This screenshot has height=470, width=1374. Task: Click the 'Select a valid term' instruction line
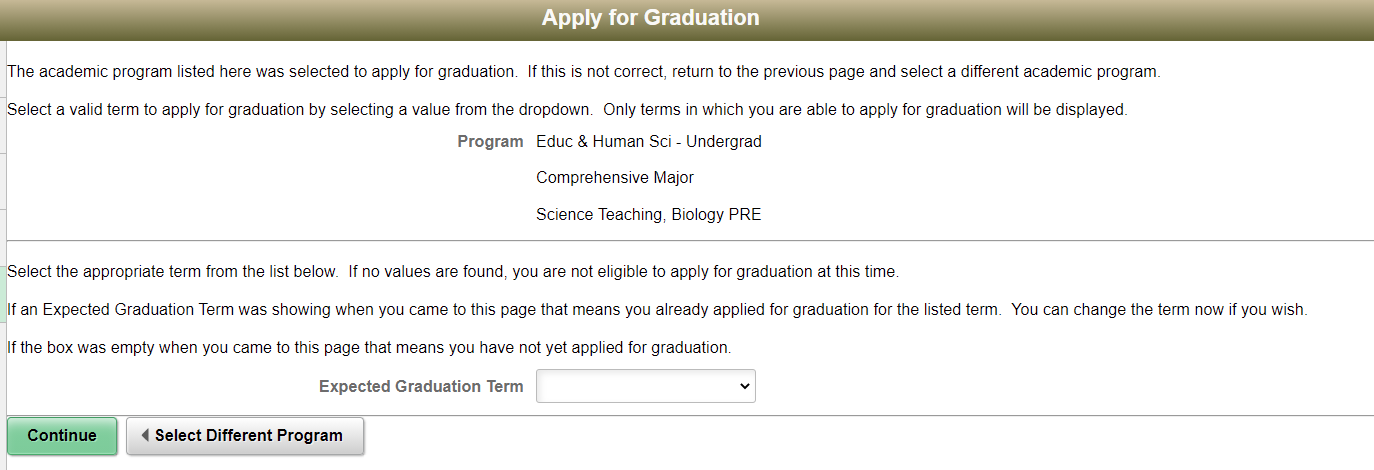click(566, 110)
